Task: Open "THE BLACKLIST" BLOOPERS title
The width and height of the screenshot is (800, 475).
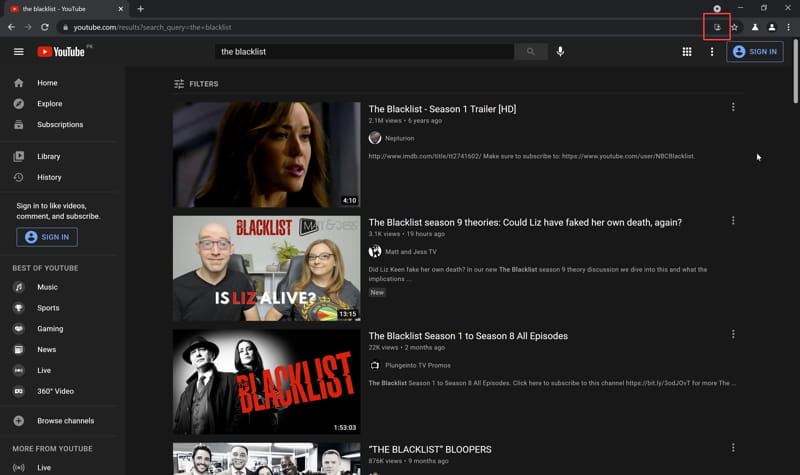Action: pyautogui.click(x=430, y=449)
